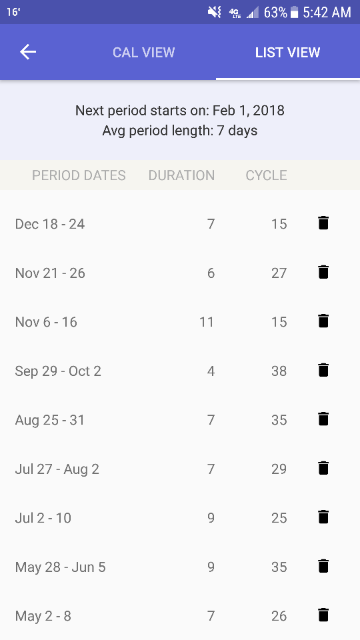Tap the back arrow icon

click(28, 52)
